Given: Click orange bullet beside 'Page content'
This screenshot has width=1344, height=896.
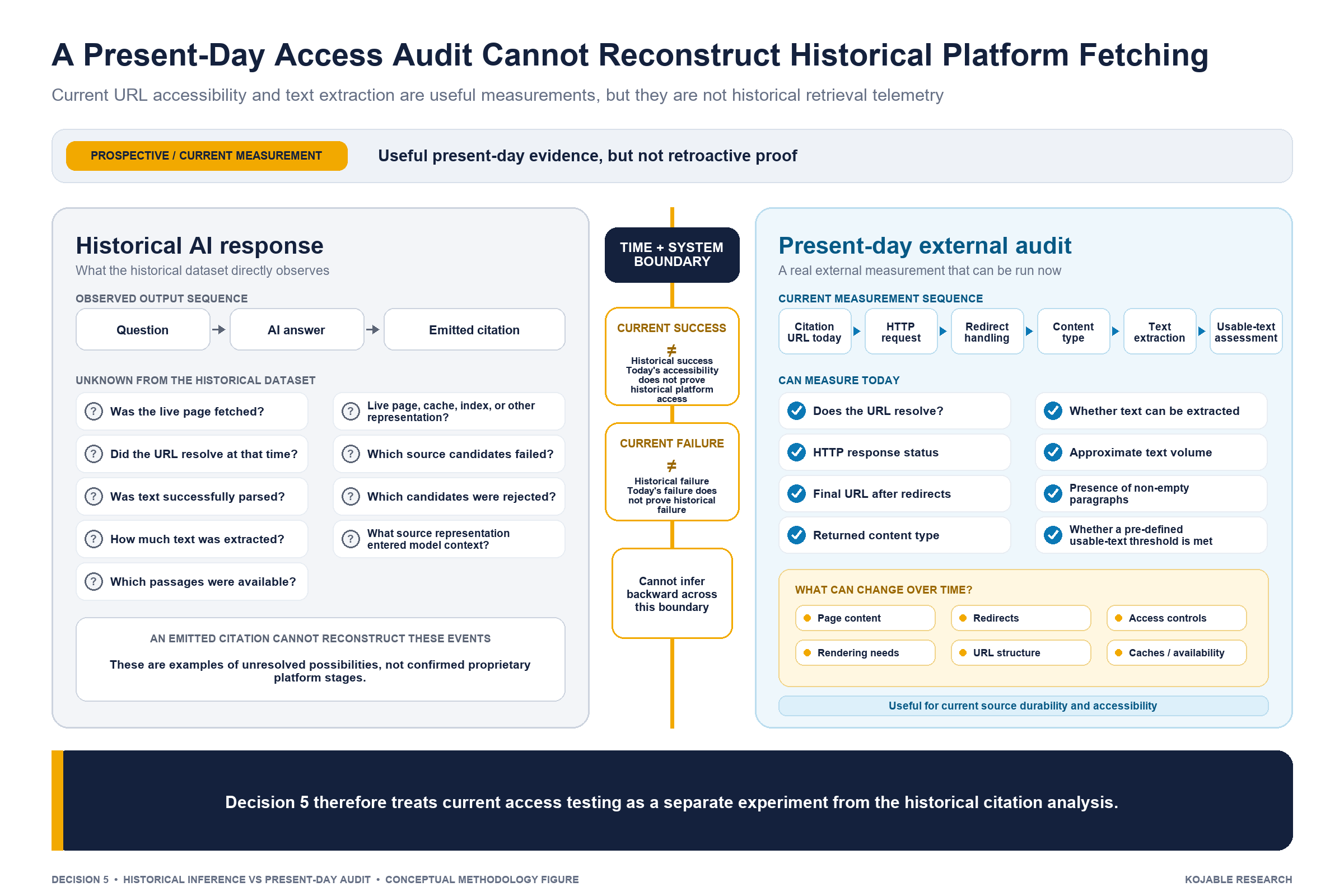Looking at the screenshot, I should (x=808, y=618).
